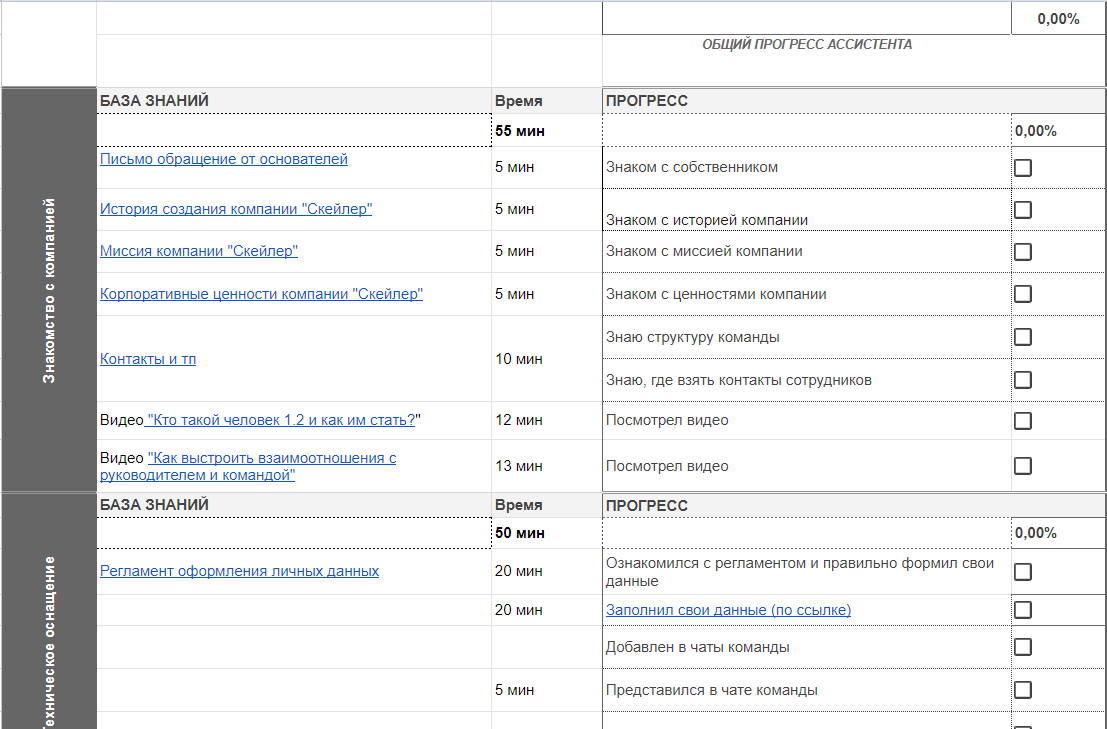Viewport: 1107px width, 729px height.
Task: Open the "Письмо обращение от основателей" link
Action: pos(224,159)
